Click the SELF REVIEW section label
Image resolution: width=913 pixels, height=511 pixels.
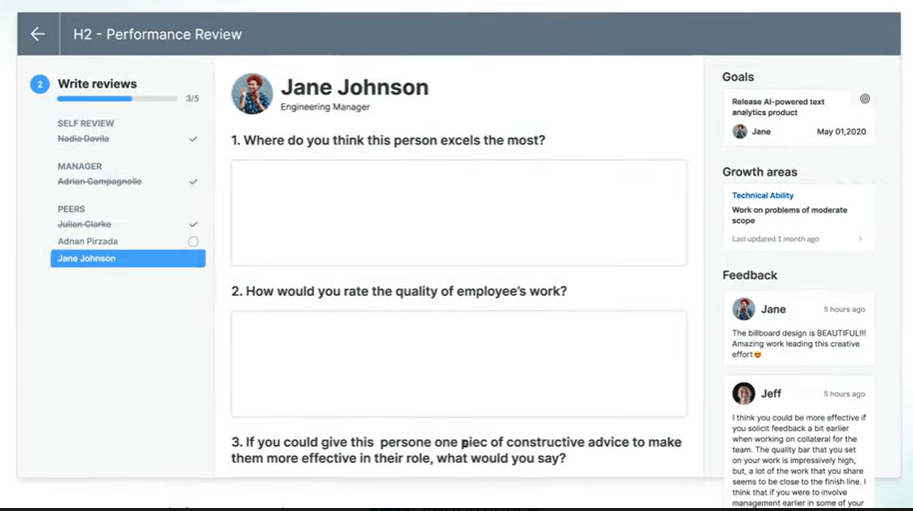click(x=86, y=123)
